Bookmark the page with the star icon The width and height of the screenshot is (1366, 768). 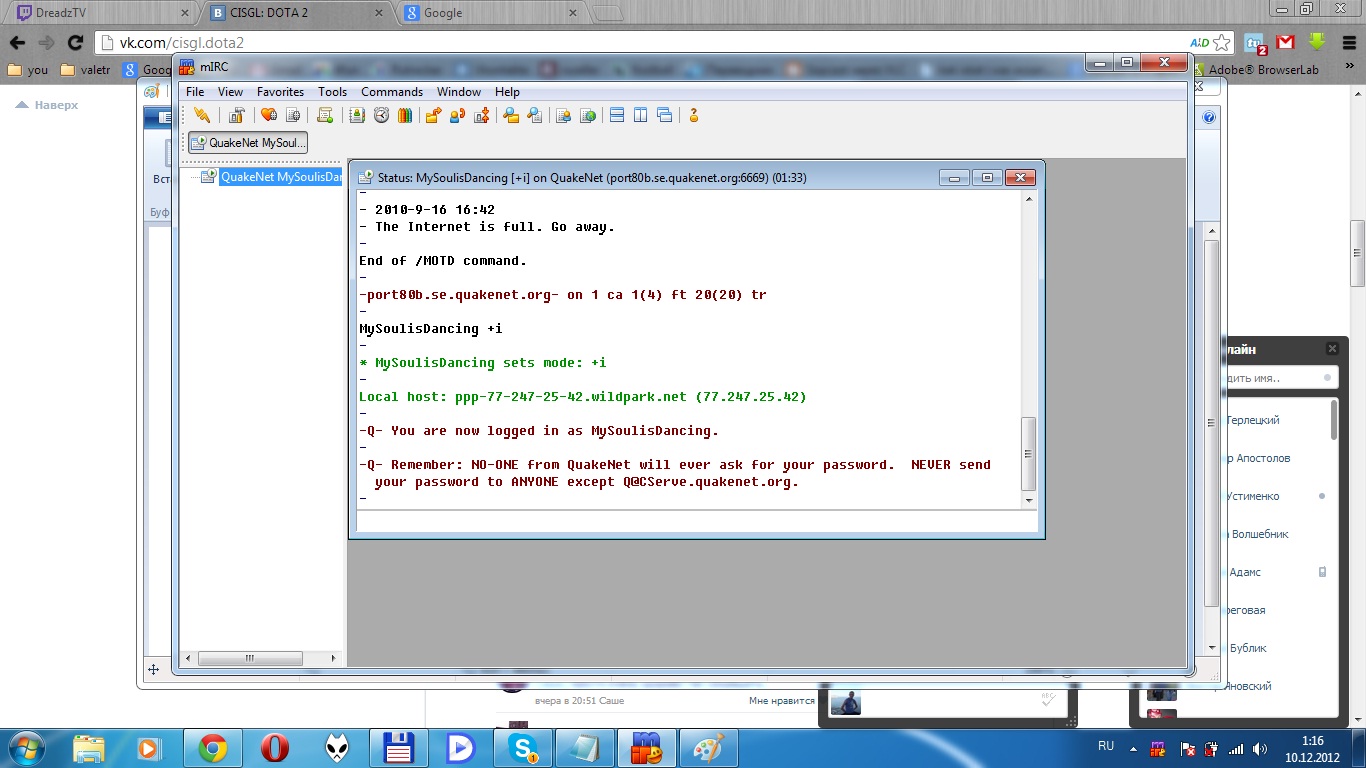(1222, 43)
